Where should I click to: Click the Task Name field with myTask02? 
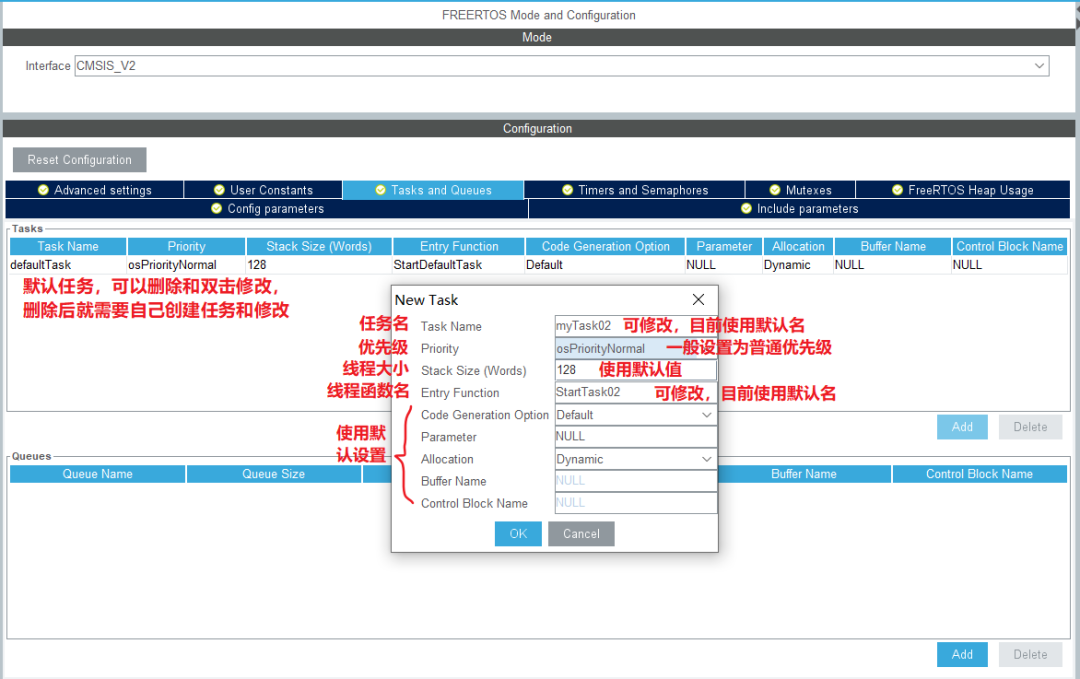tap(636, 326)
